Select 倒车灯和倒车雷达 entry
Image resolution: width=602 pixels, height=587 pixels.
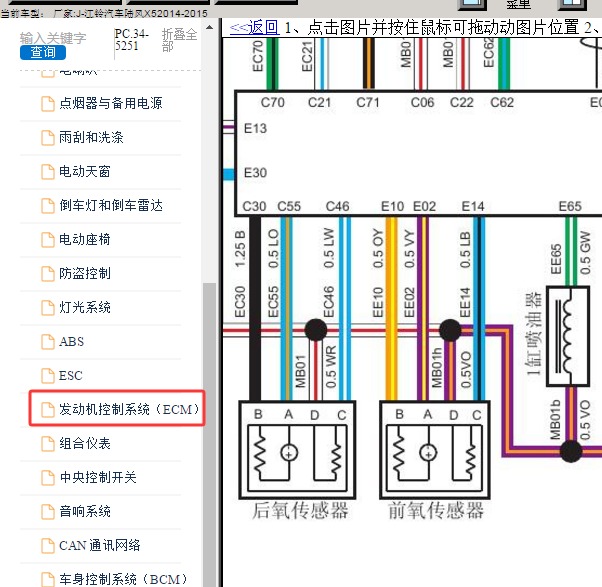111,205
